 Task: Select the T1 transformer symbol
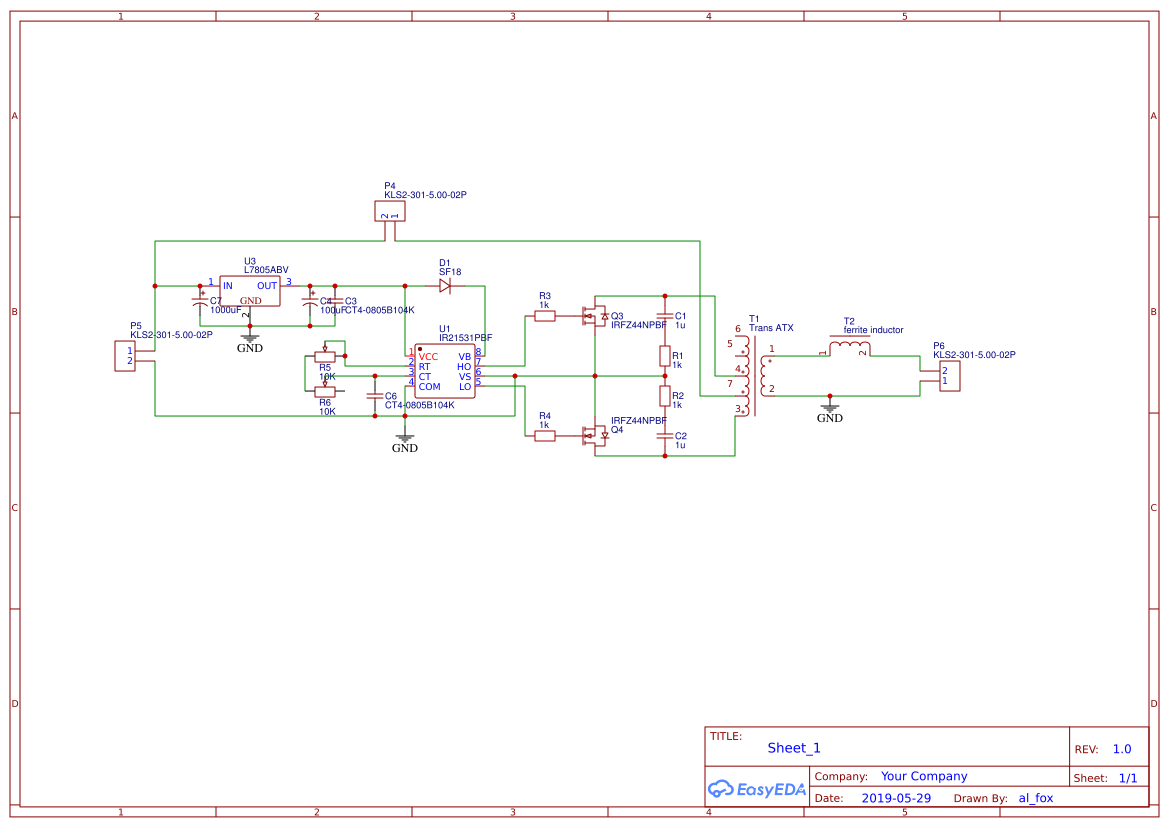tap(755, 375)
